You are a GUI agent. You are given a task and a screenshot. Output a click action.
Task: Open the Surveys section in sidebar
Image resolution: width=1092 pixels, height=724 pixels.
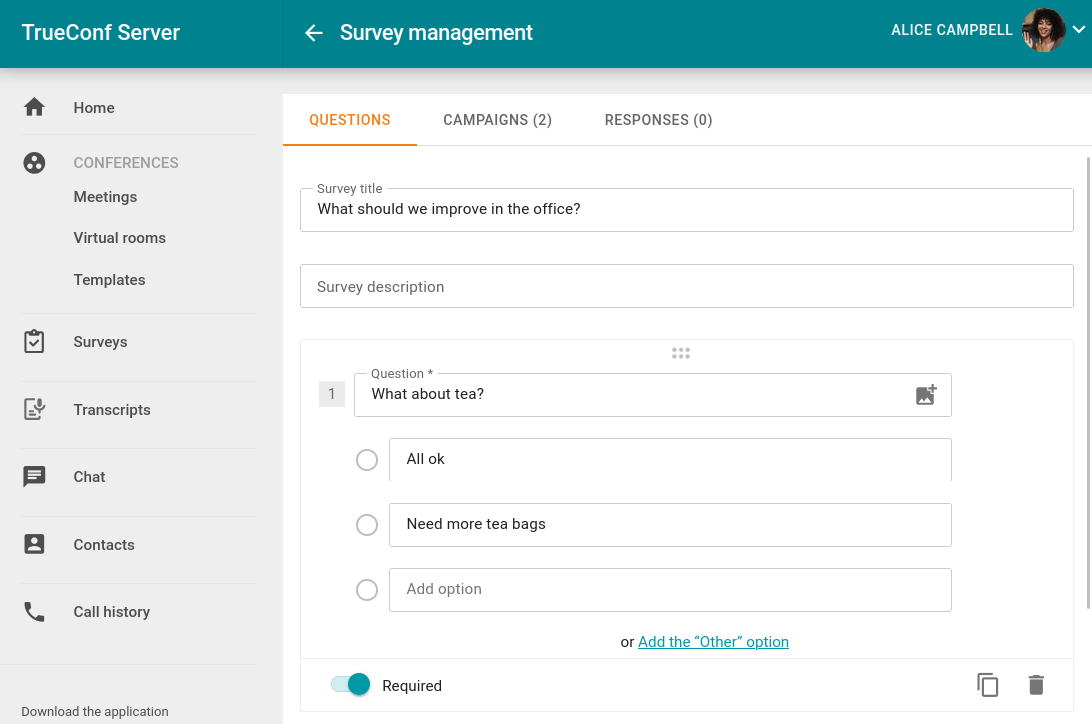click(100, 341)
